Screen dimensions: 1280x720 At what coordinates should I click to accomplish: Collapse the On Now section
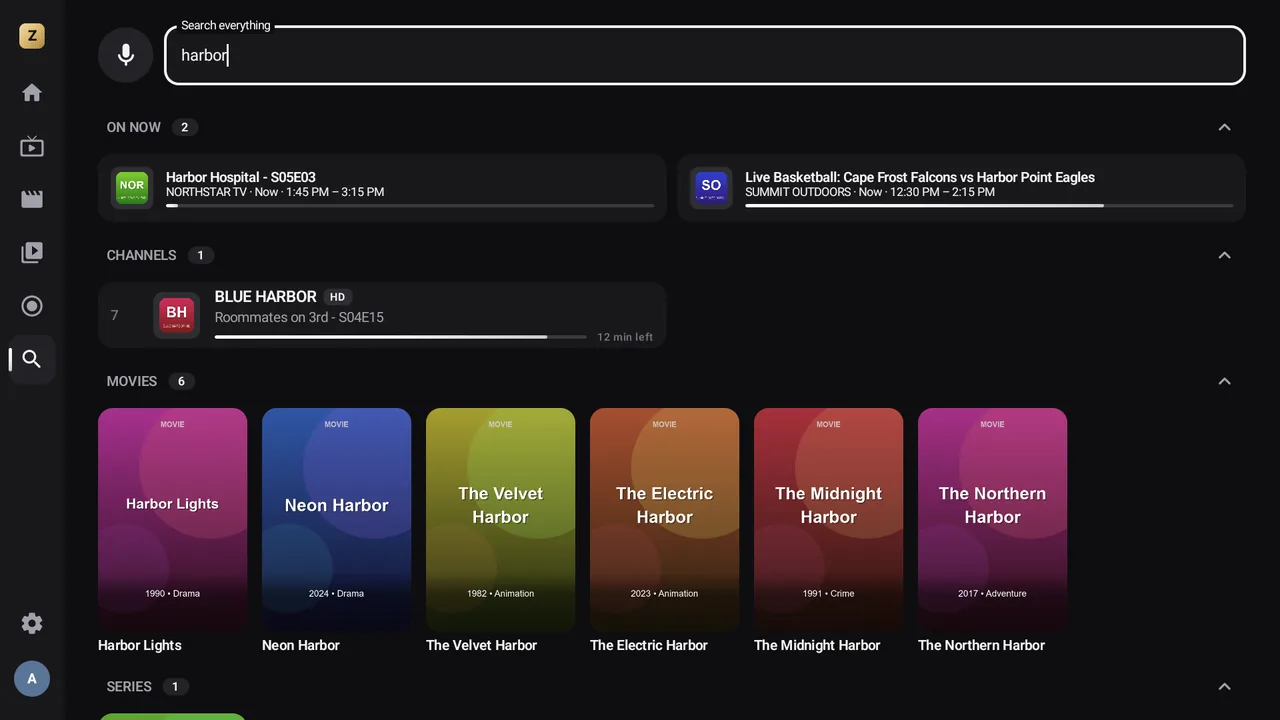click(x=1224, y=127)
